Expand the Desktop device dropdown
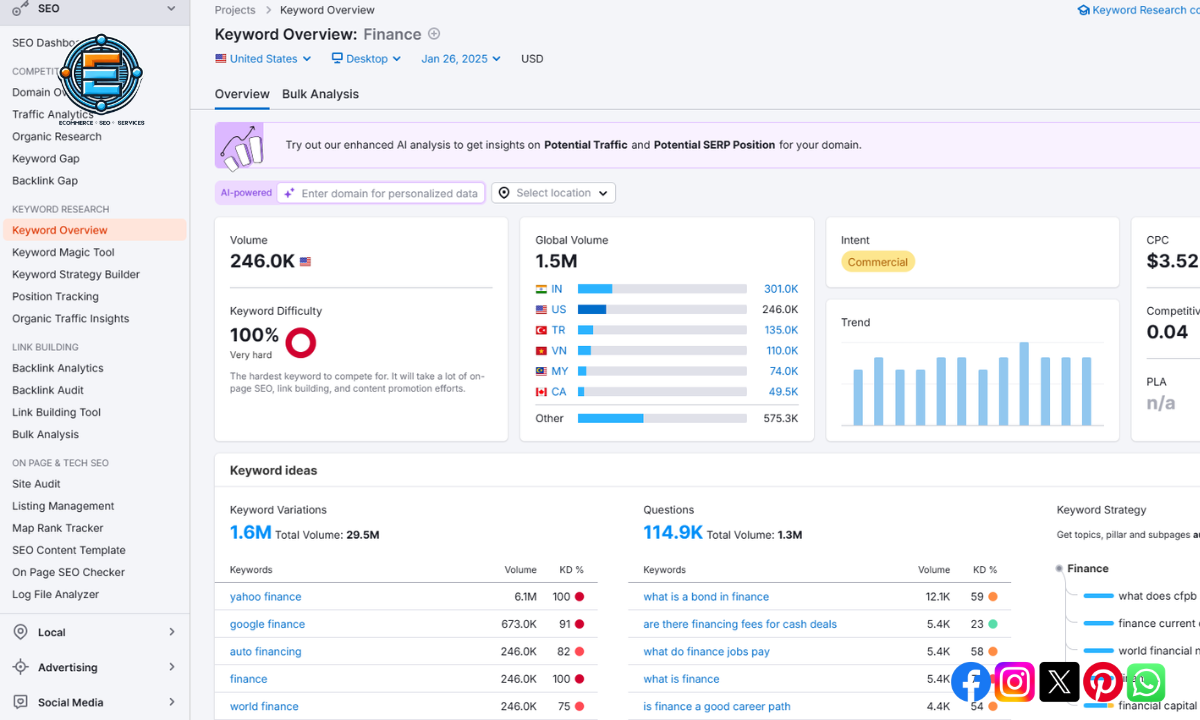 tap(365, 58)
